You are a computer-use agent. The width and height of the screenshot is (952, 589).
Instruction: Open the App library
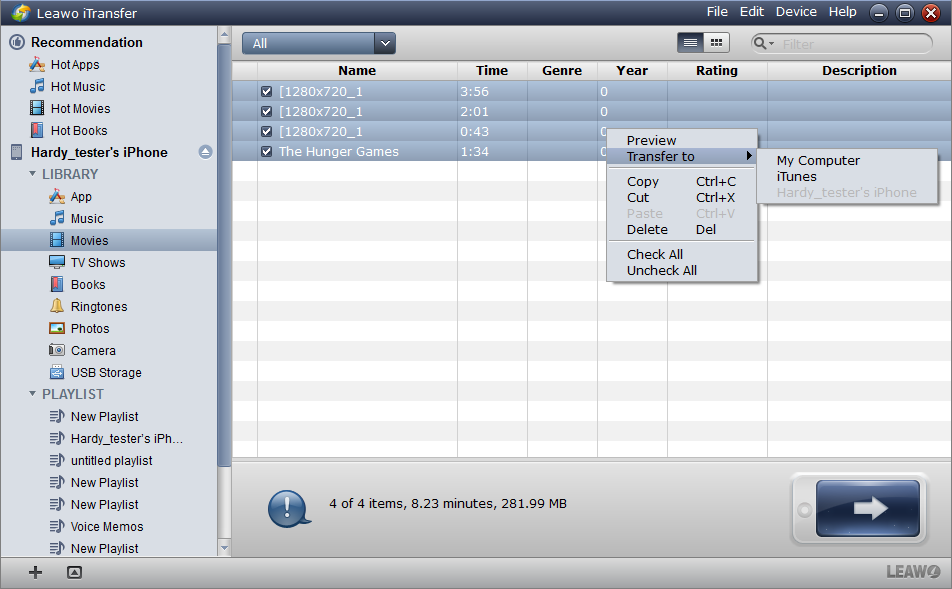click(81, 196)
